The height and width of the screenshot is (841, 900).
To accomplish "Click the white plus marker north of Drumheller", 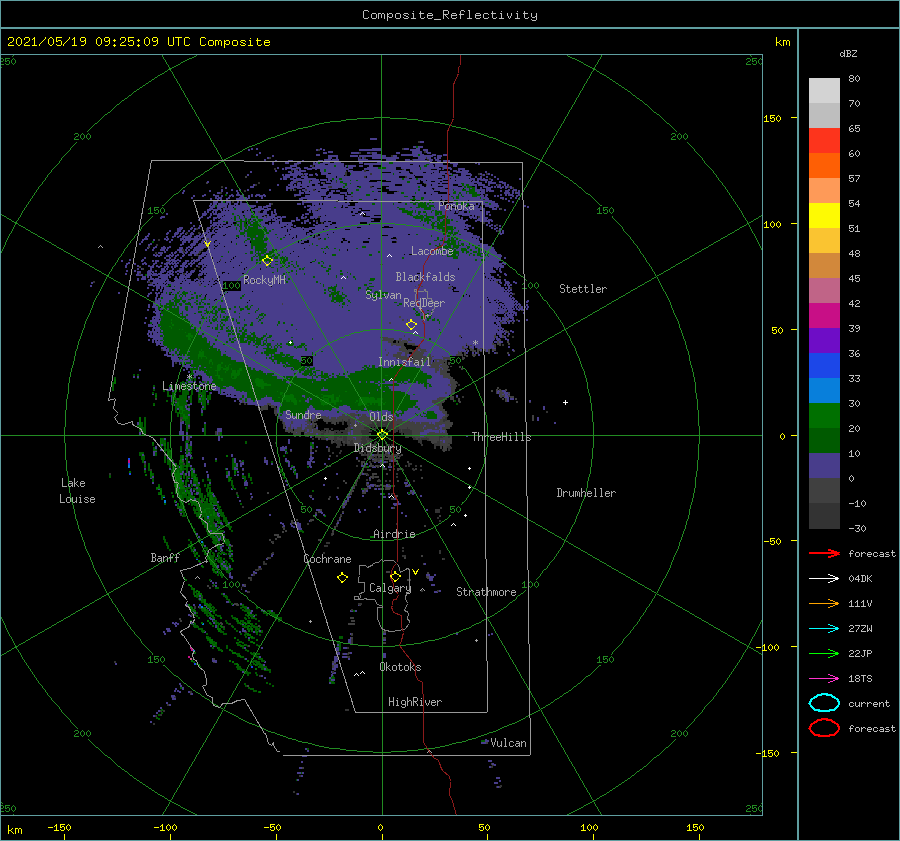I will [x=565, y=402].
